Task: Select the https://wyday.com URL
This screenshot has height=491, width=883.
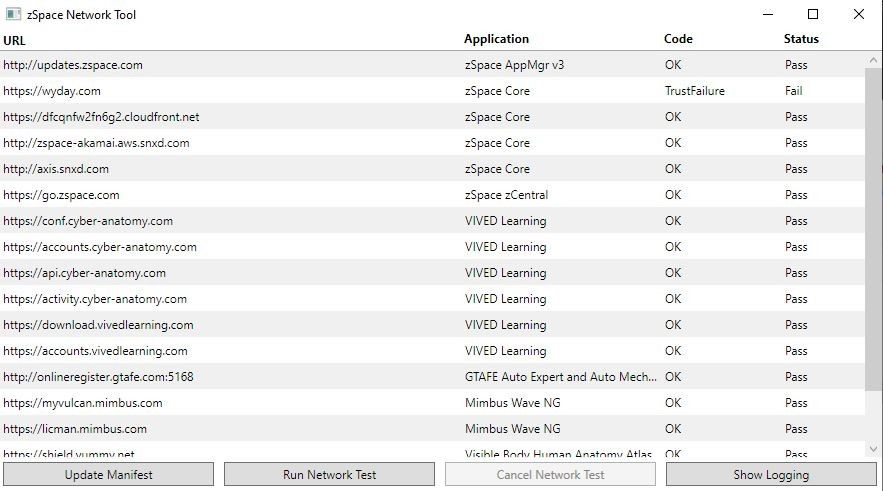Action: tap(52, 91)
